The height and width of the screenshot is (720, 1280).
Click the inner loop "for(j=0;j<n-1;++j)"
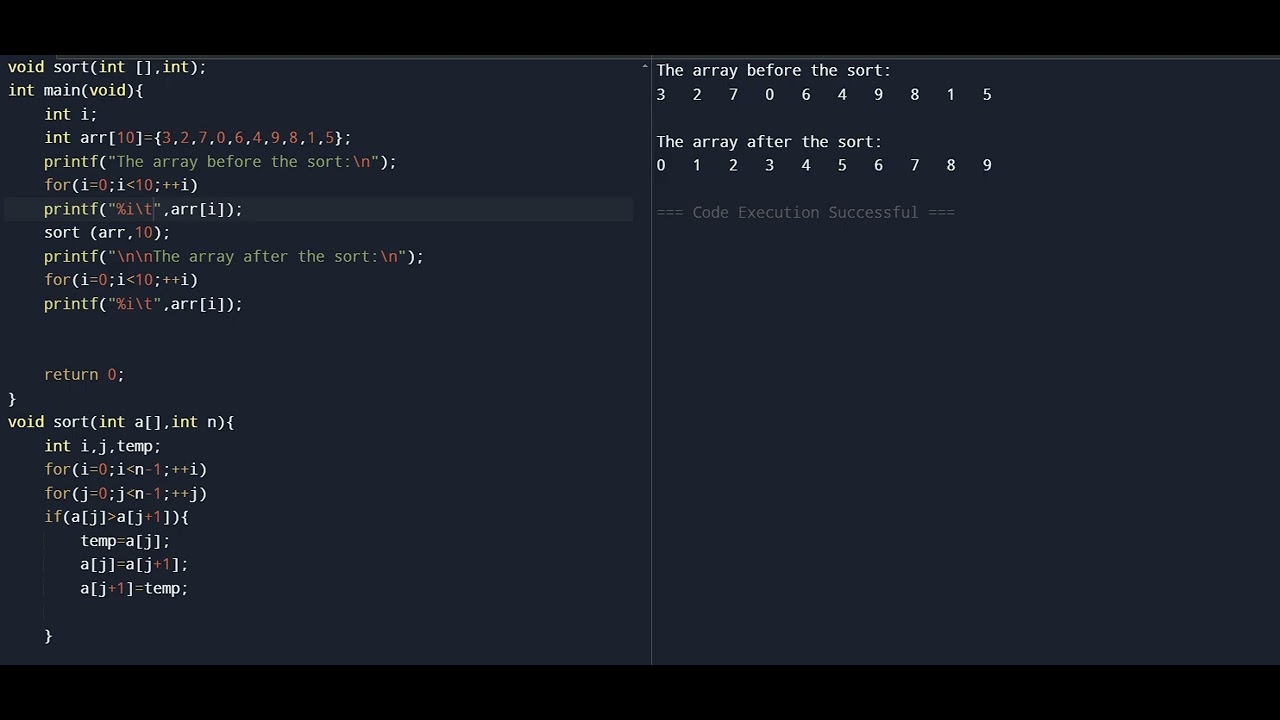(x=125, y=493)
